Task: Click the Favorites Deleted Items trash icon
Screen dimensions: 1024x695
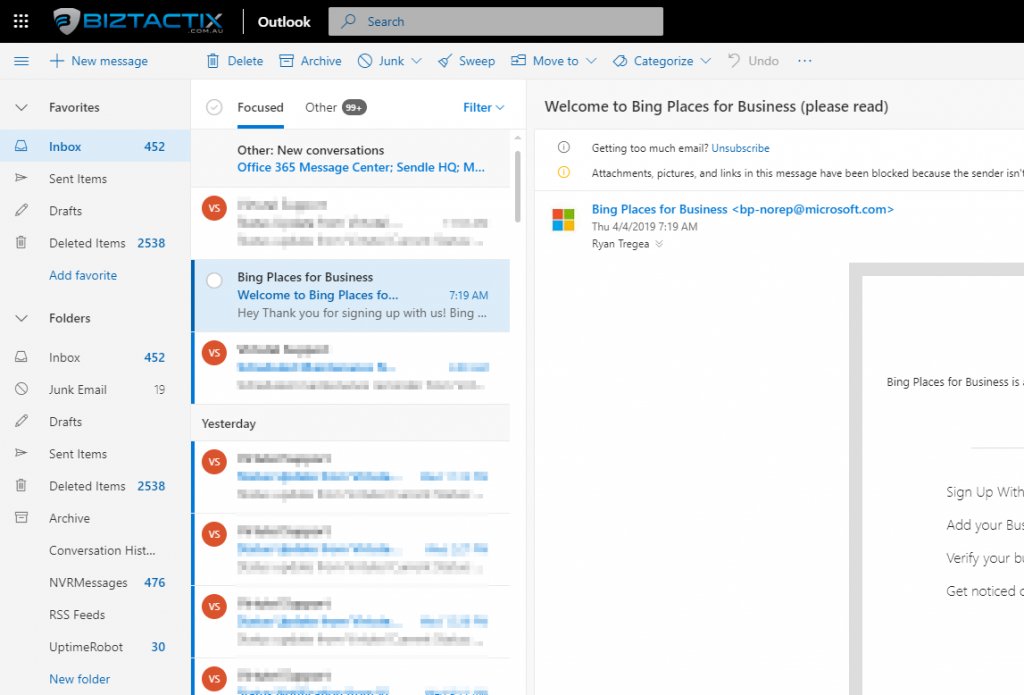Action: click(21, 242)
